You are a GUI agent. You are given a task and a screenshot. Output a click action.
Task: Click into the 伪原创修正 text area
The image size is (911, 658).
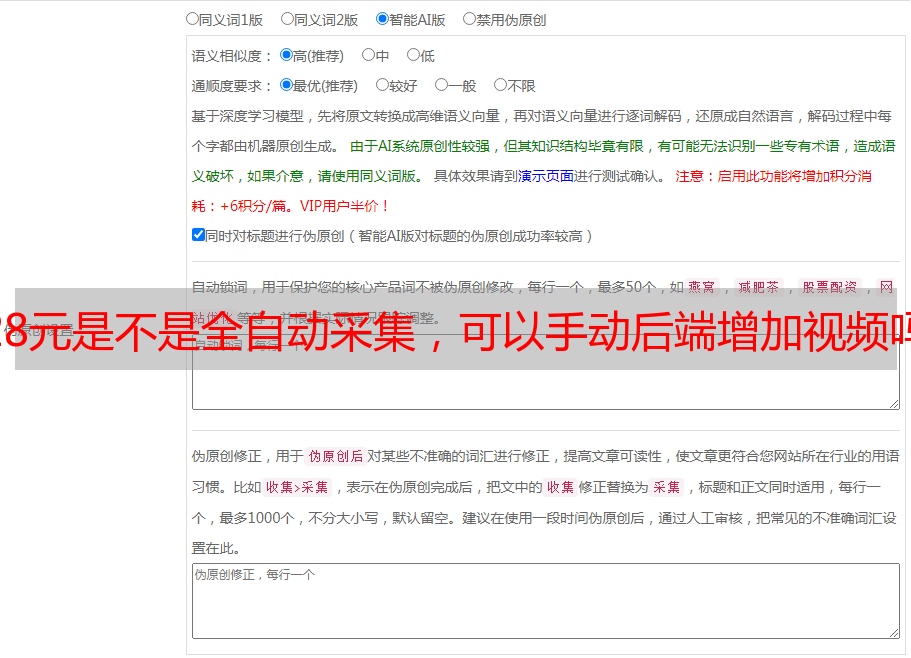point(546,601)
